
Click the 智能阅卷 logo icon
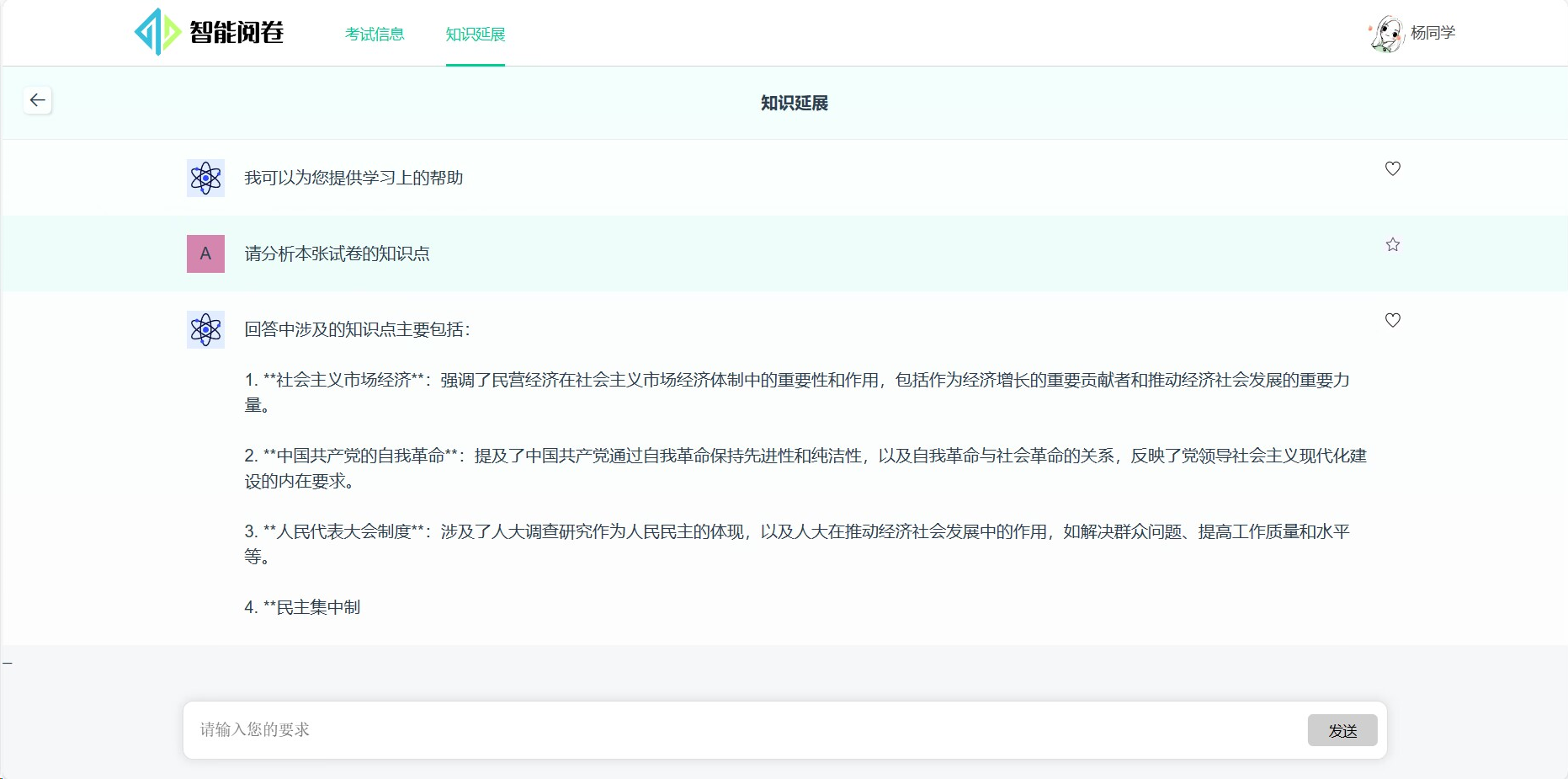coord(157,32)
